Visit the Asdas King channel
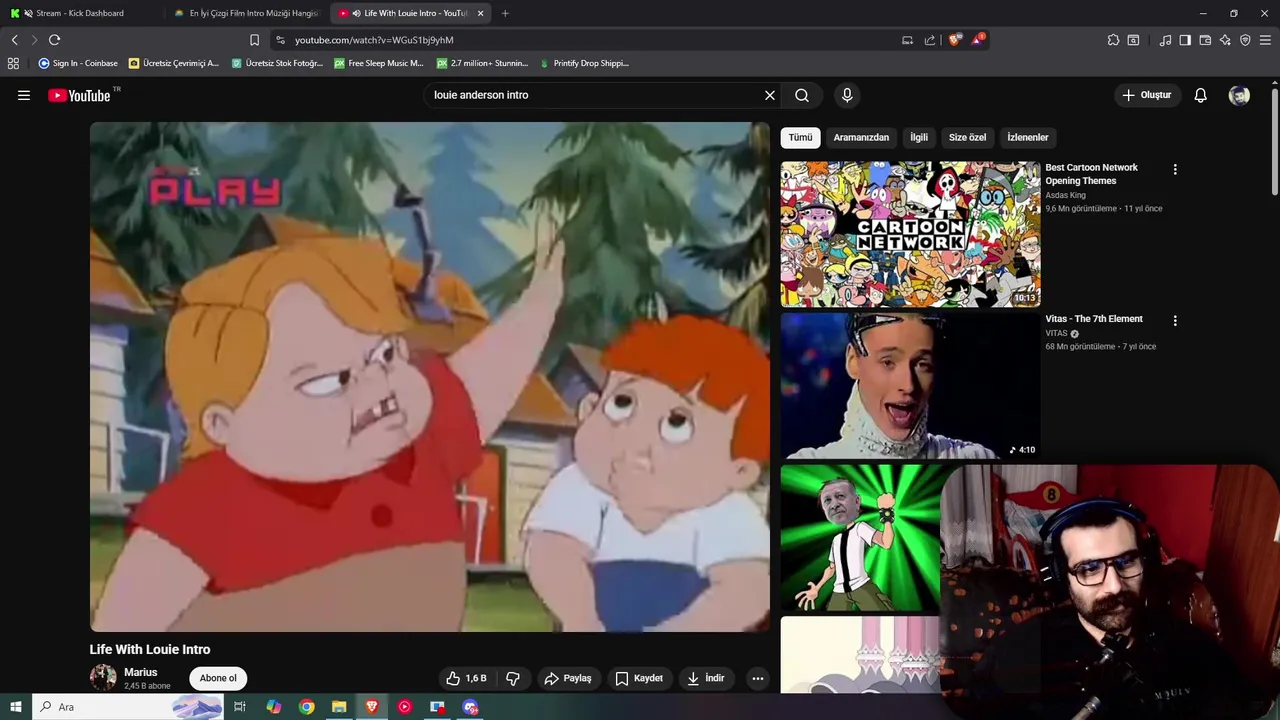Viewport: 1280px width, 720px height. [1065, 195]
